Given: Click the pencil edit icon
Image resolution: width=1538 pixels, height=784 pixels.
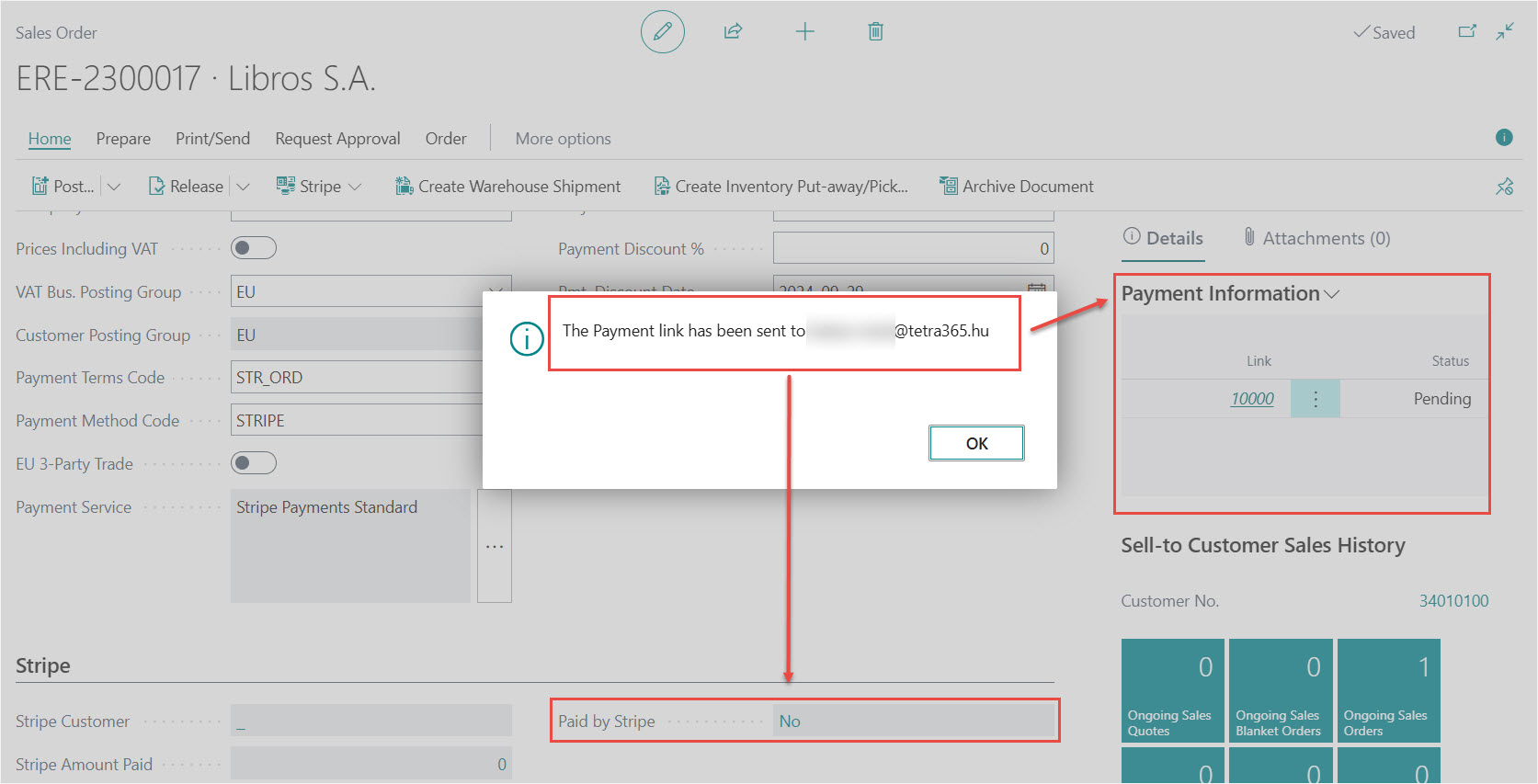Looking at the screenshot, I should coord(662,32).
